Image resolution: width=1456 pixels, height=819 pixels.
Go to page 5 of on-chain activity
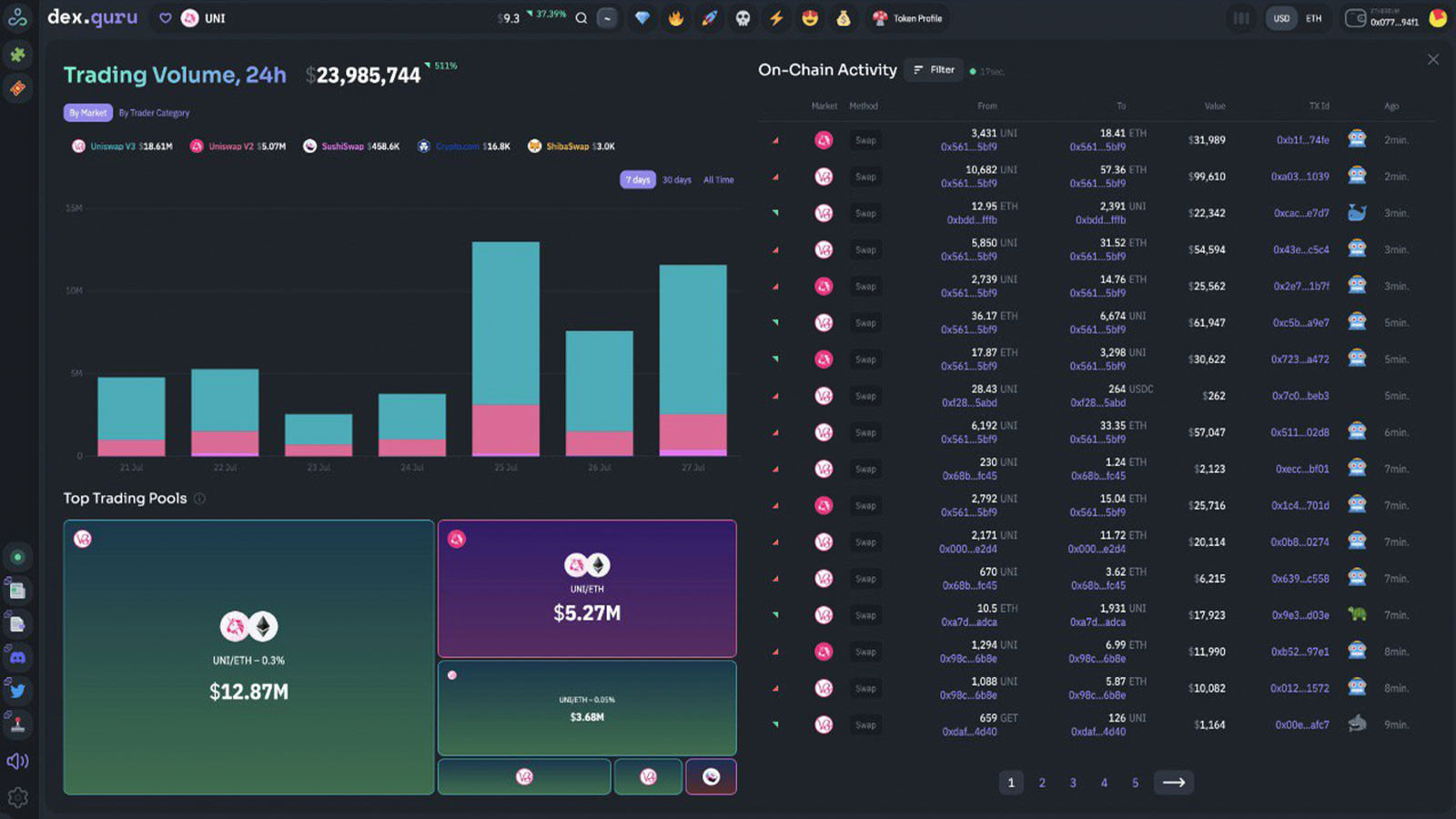pos(1135,783)
